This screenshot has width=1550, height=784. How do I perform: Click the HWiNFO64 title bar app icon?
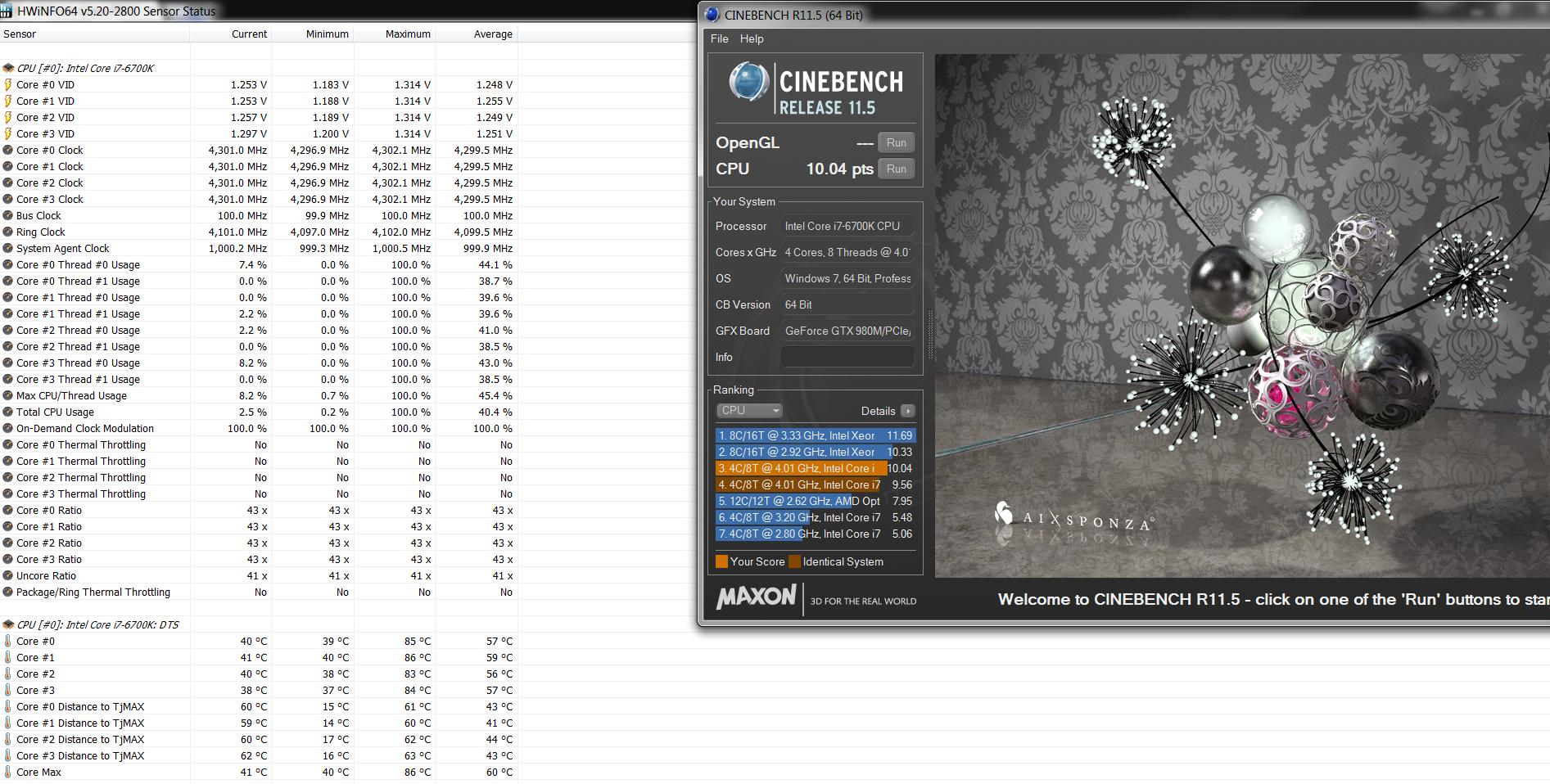[x=7, y=11]
